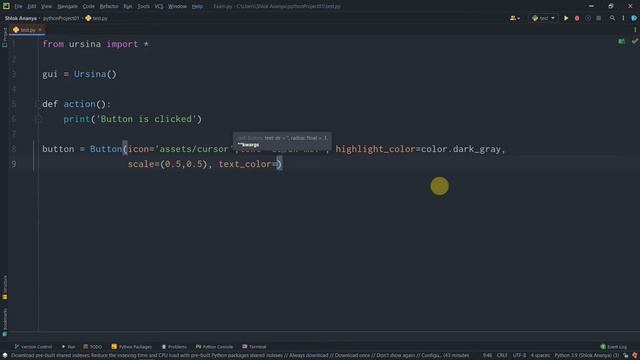The image size is (640, 360).
Task: Click the shared indexes notification message
Action: coord(240,356)
